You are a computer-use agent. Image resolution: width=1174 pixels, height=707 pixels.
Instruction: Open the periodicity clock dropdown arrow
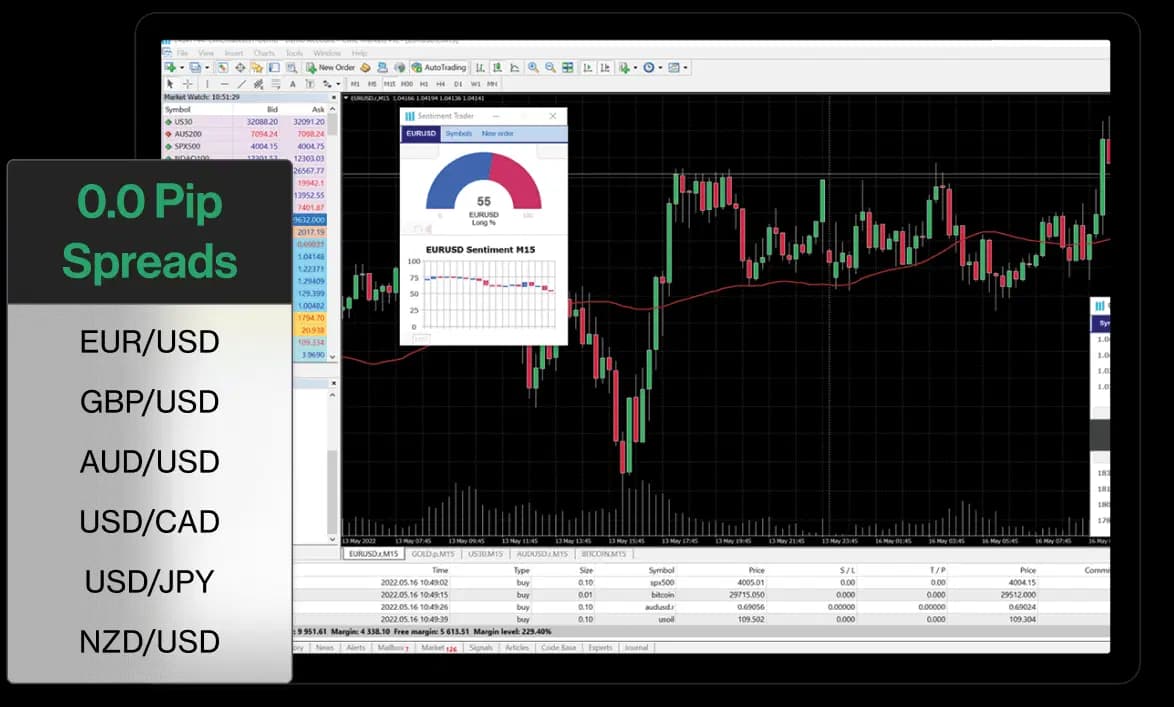pyautogui.click(x=660, y=68)
